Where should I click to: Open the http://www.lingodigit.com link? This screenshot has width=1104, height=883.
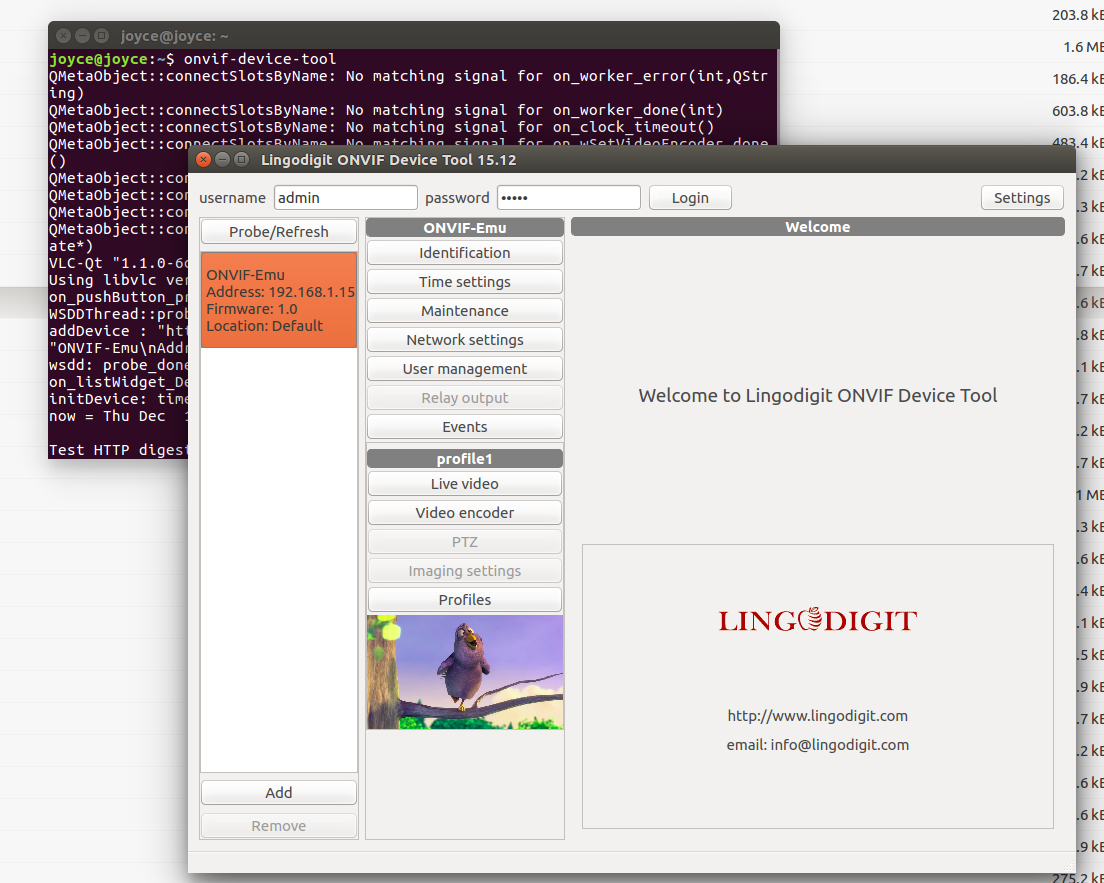coord(817,715)
